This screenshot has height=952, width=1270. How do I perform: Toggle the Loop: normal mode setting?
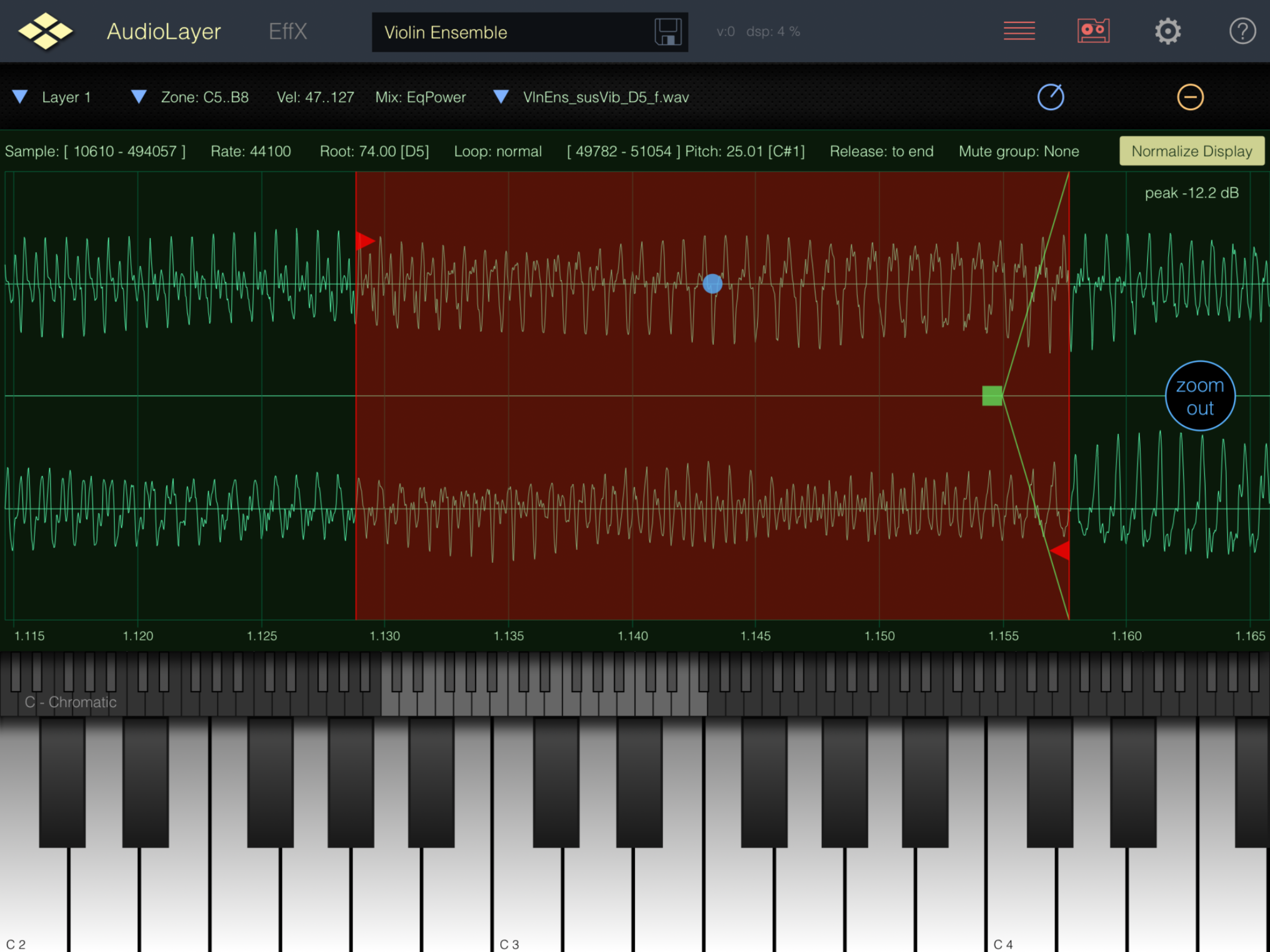click(498, 152)
